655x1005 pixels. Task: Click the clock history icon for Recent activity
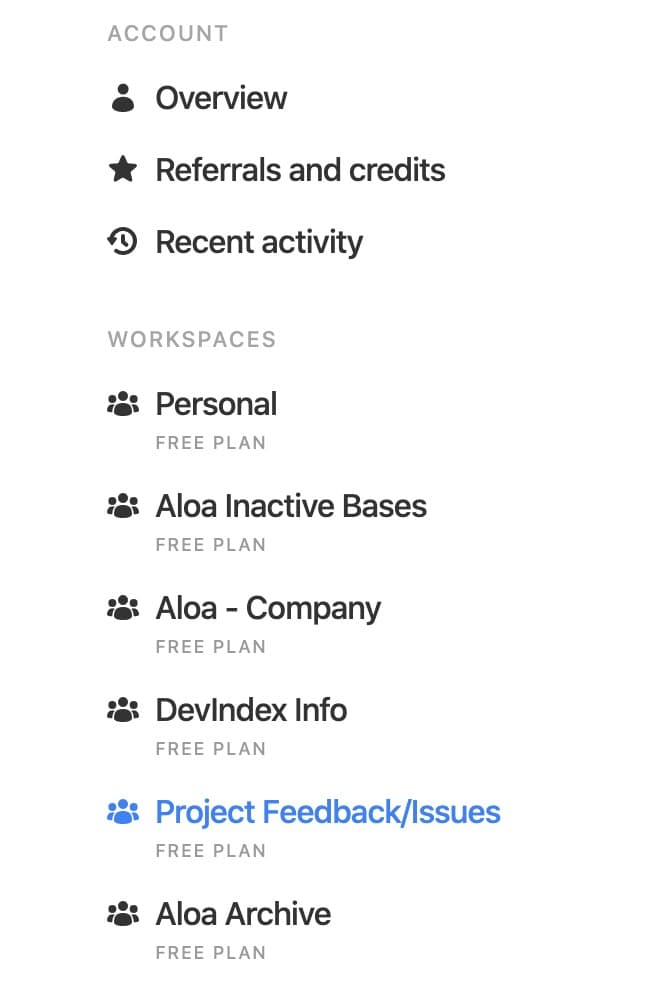[122, 242]
